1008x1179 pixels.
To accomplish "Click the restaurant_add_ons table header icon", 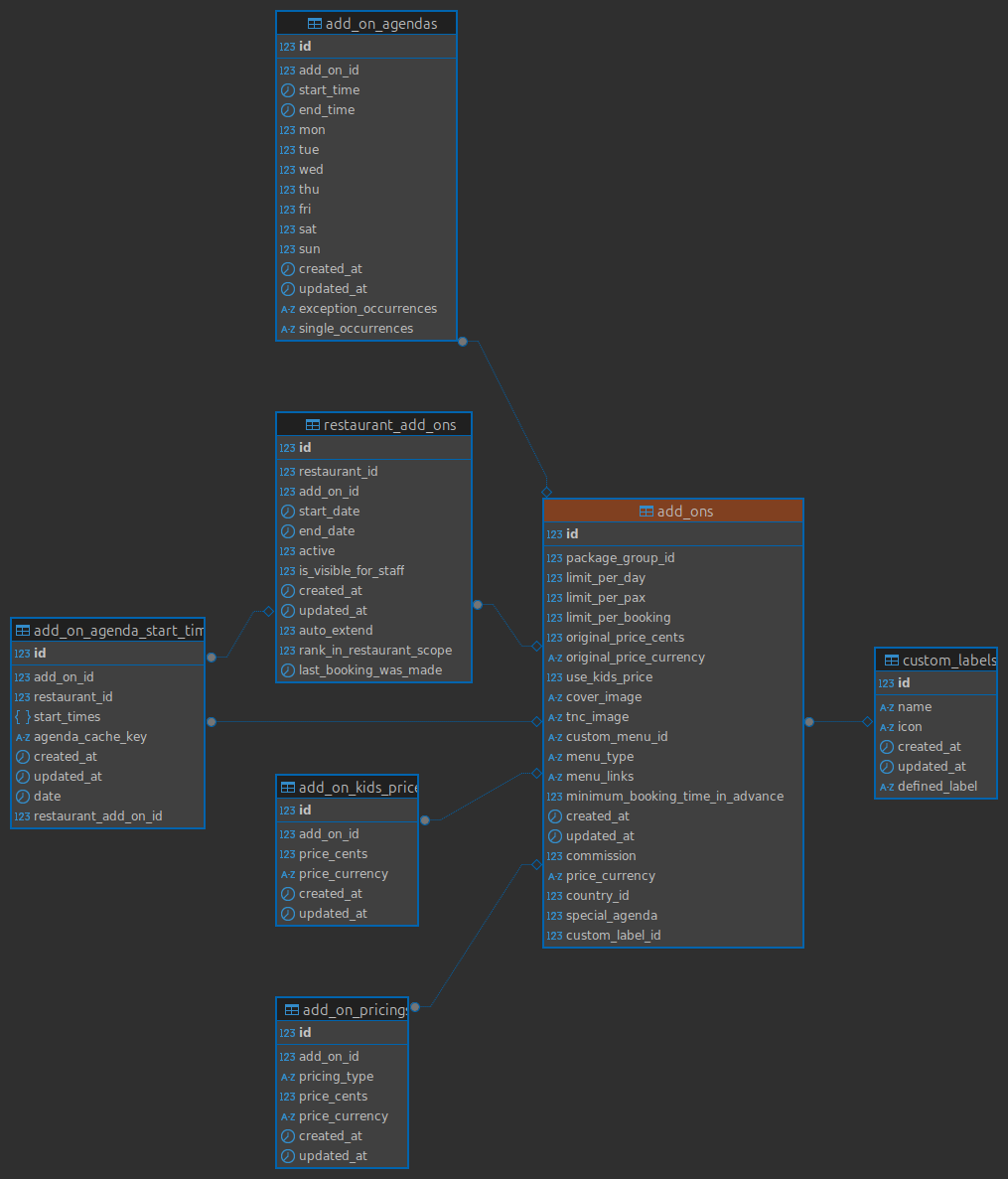I will tap(312, 425).
